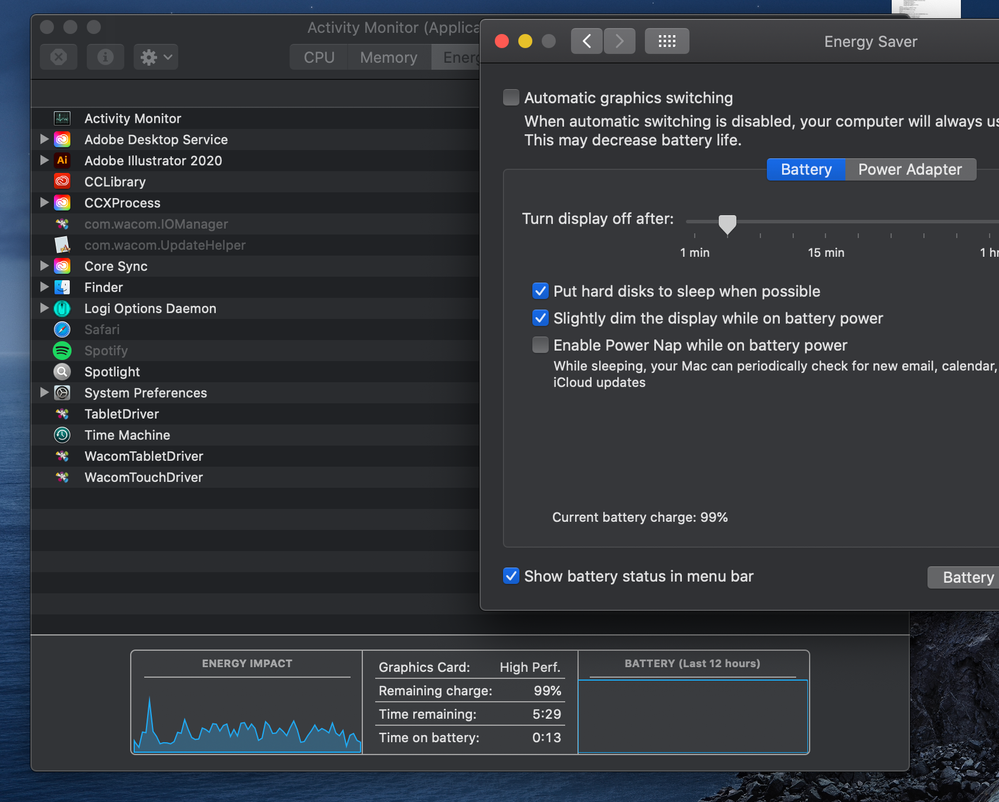Click Graphics Card High Perf. value
999x802 pixels.
click(x=530, y=667)
